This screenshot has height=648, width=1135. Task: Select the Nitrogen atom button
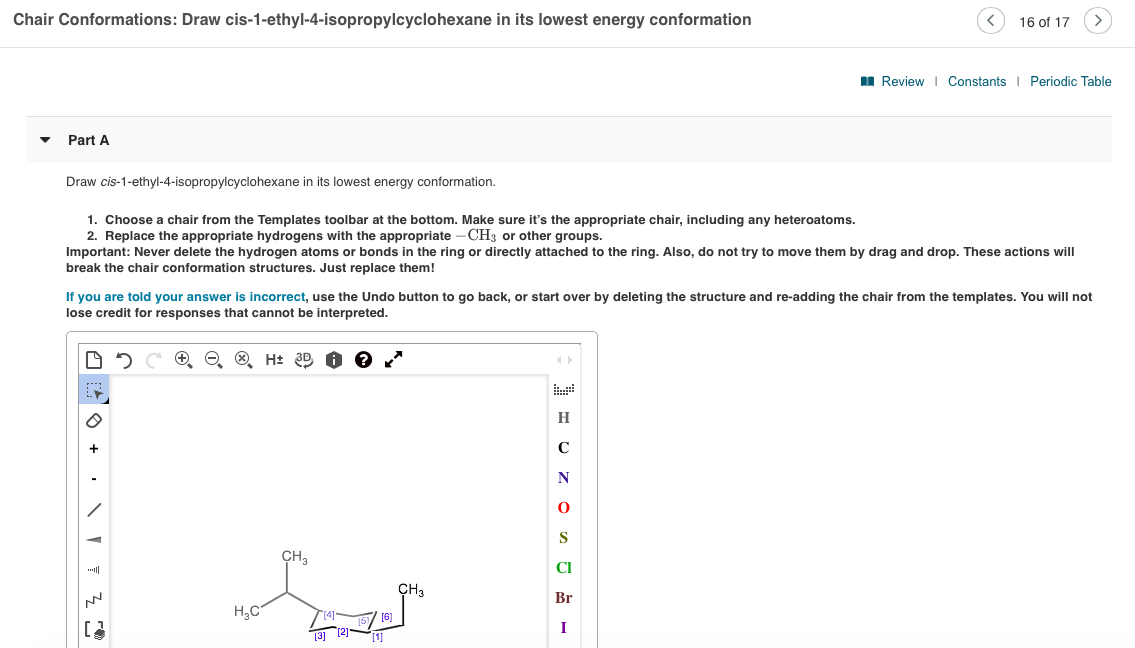pos(563,478)
